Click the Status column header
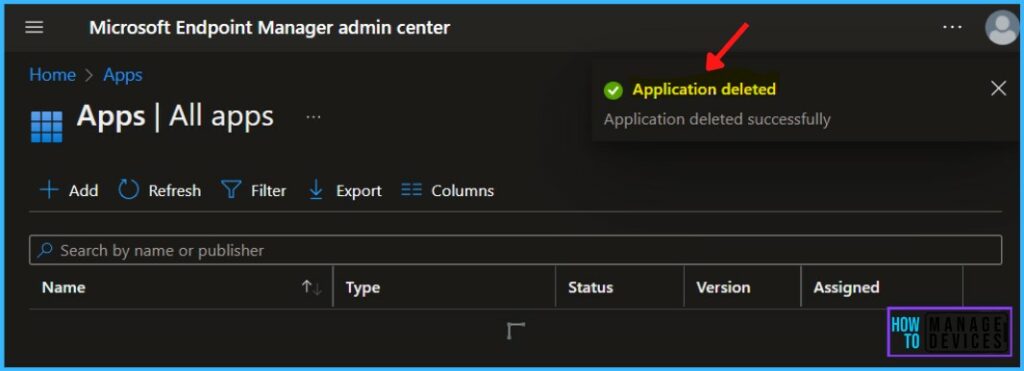Viewport: 1024px width, 371px height. coord(590,287)
